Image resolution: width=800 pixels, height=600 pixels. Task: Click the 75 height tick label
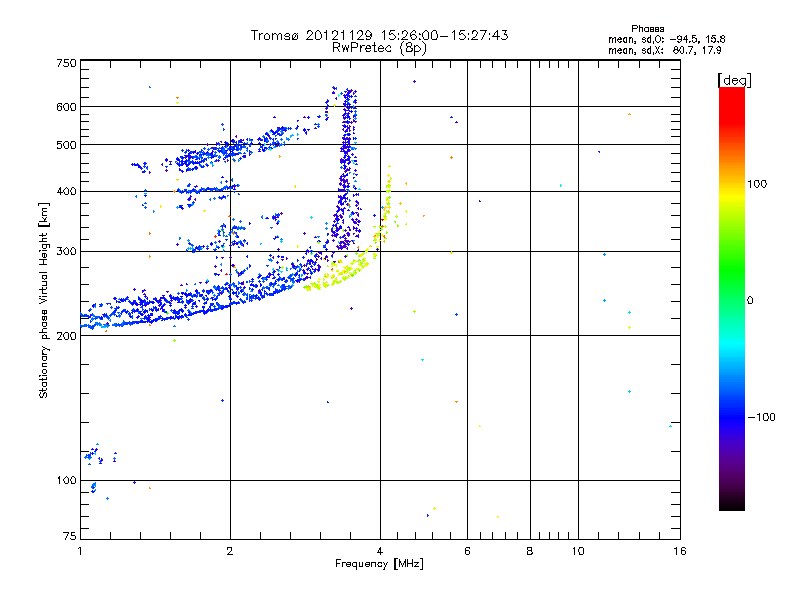coord(70,536)
